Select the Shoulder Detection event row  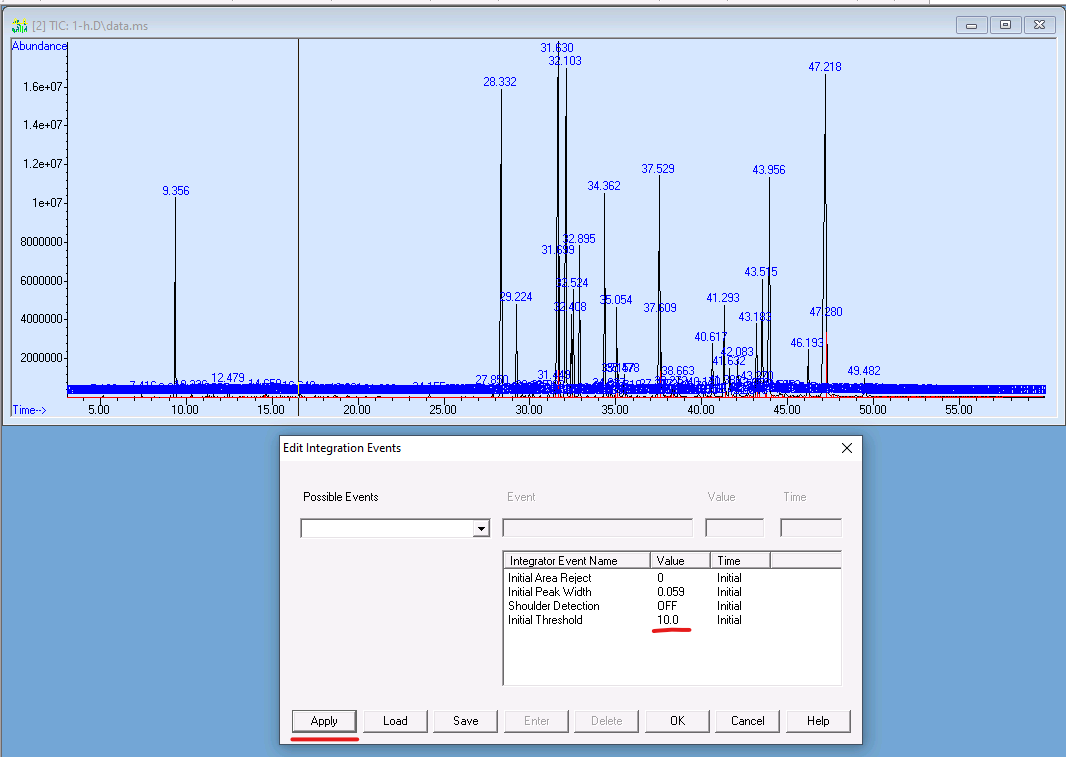pos(553,606)
